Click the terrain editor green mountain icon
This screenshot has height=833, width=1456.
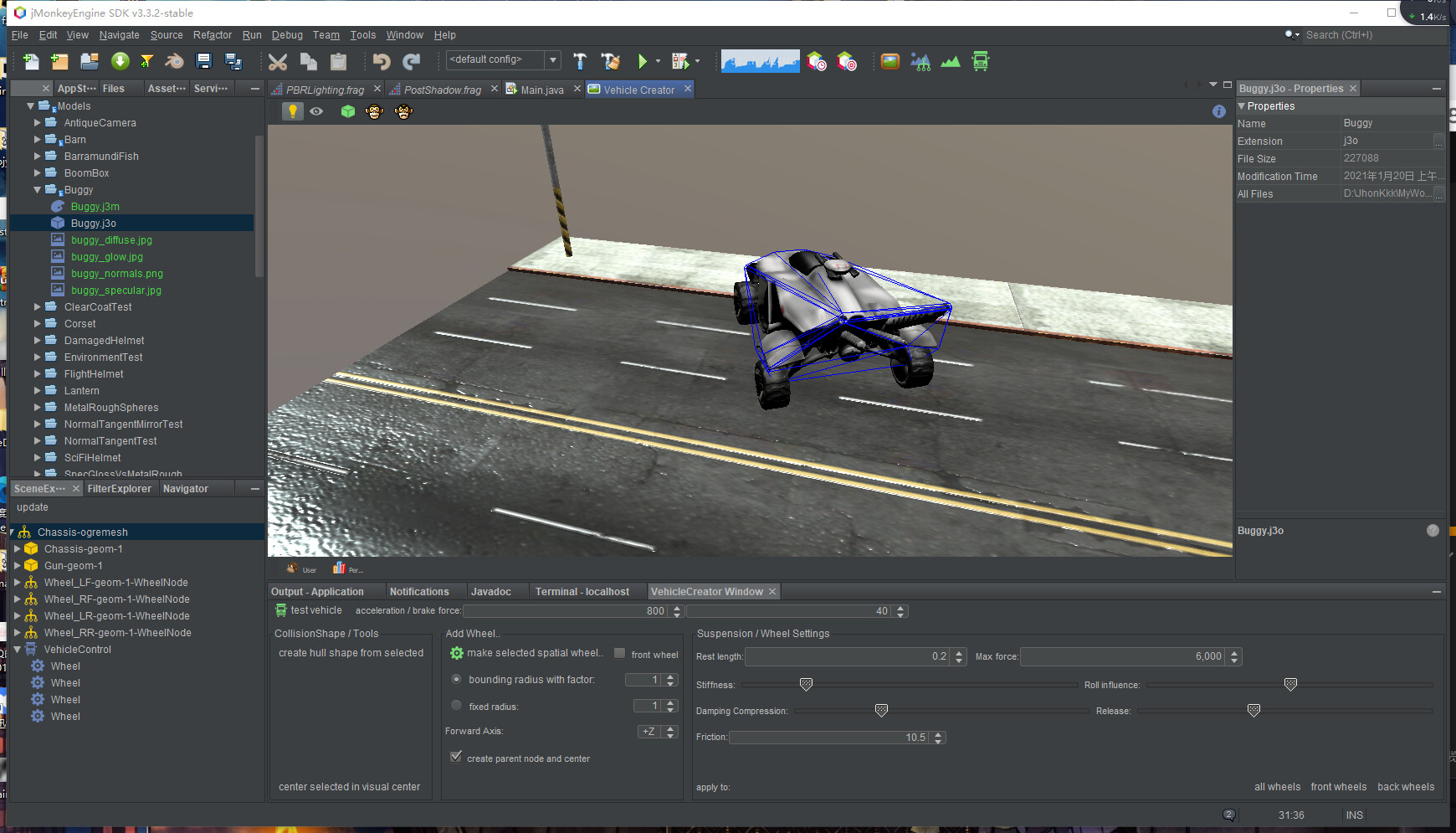coord(951,61)
